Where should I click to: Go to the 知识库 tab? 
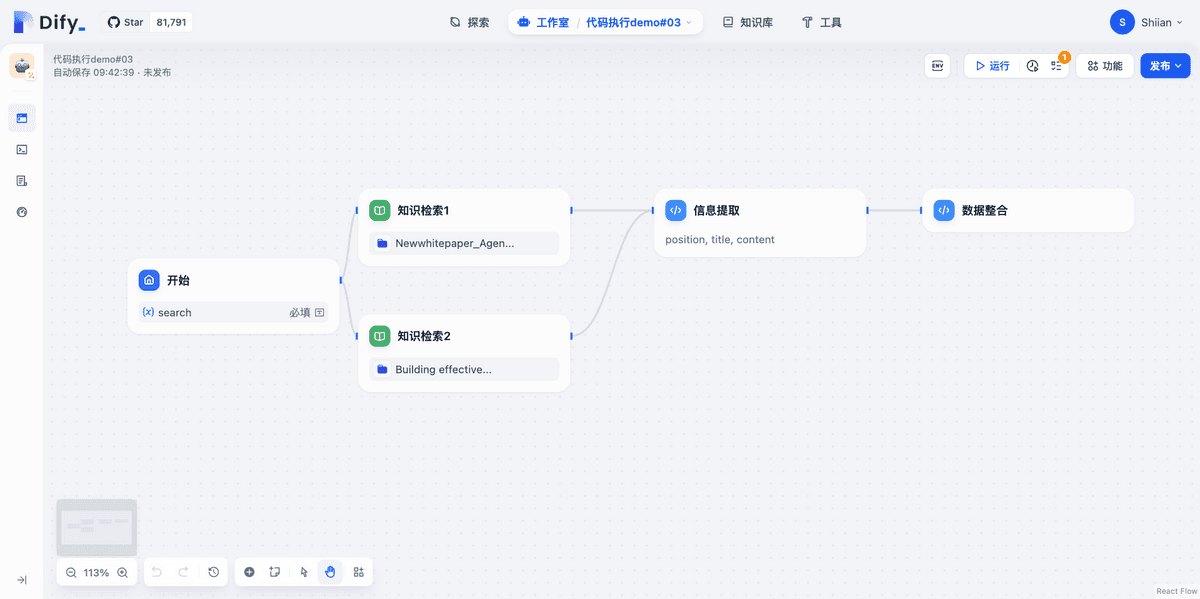point(747,22)
